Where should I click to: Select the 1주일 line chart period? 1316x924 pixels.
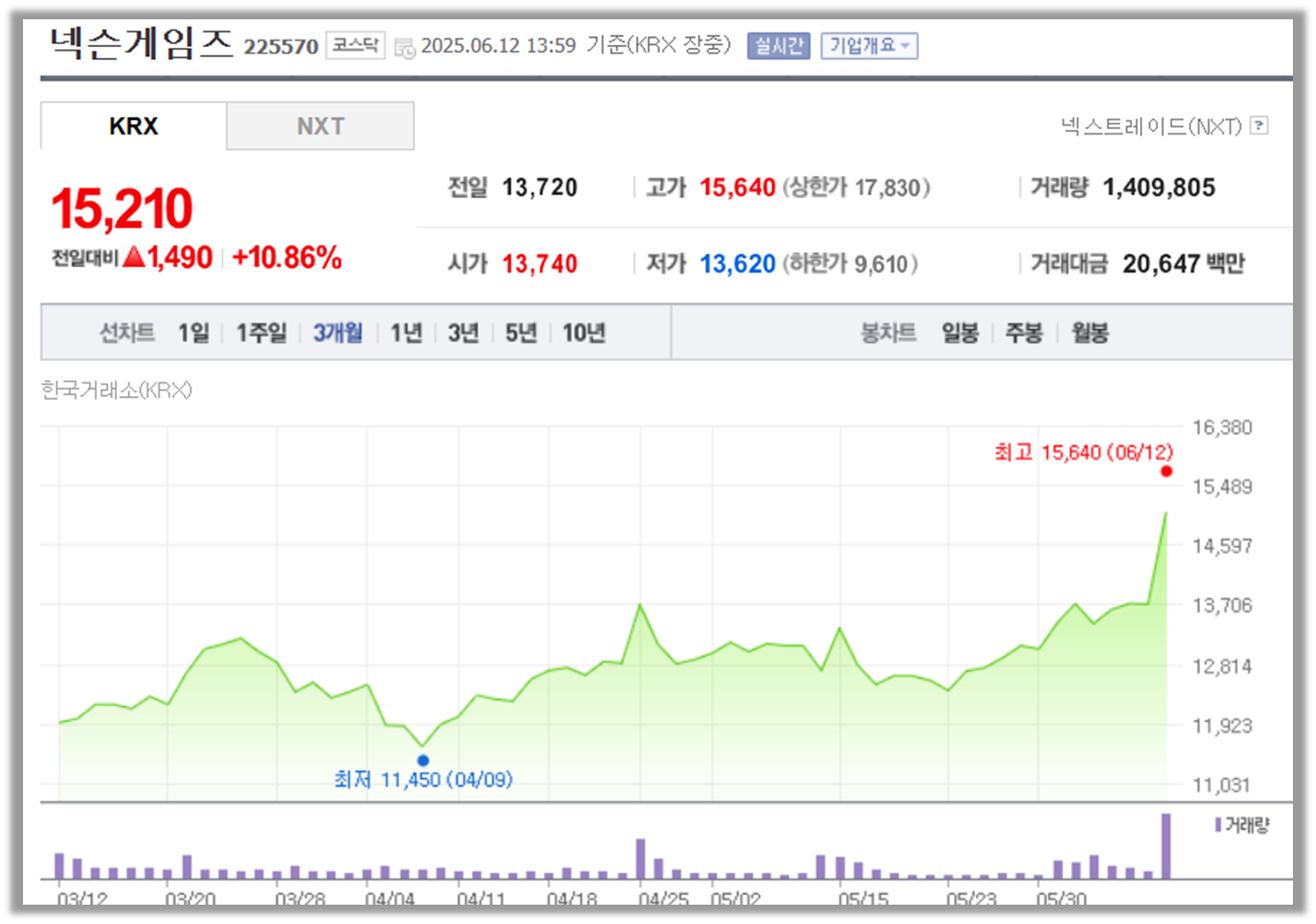262,333
